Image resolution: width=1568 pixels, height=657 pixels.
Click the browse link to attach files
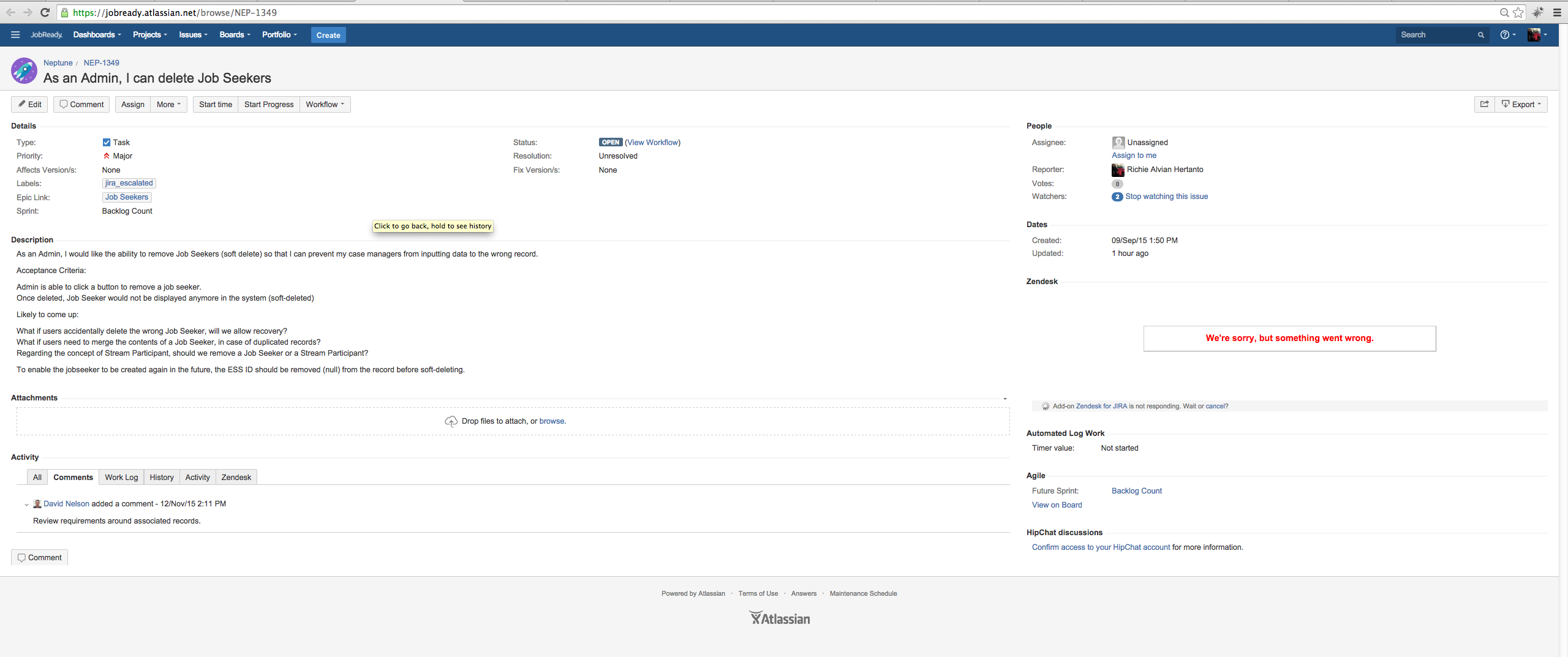552,421
